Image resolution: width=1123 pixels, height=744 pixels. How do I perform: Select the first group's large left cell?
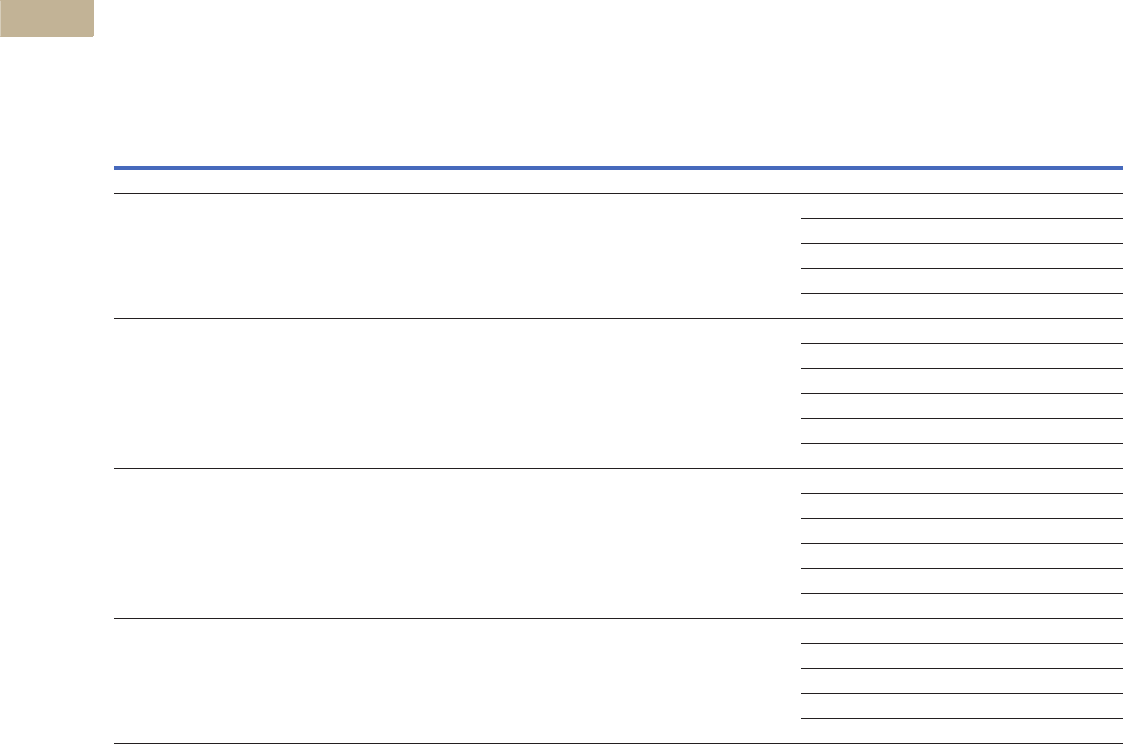tap(457, 256)
